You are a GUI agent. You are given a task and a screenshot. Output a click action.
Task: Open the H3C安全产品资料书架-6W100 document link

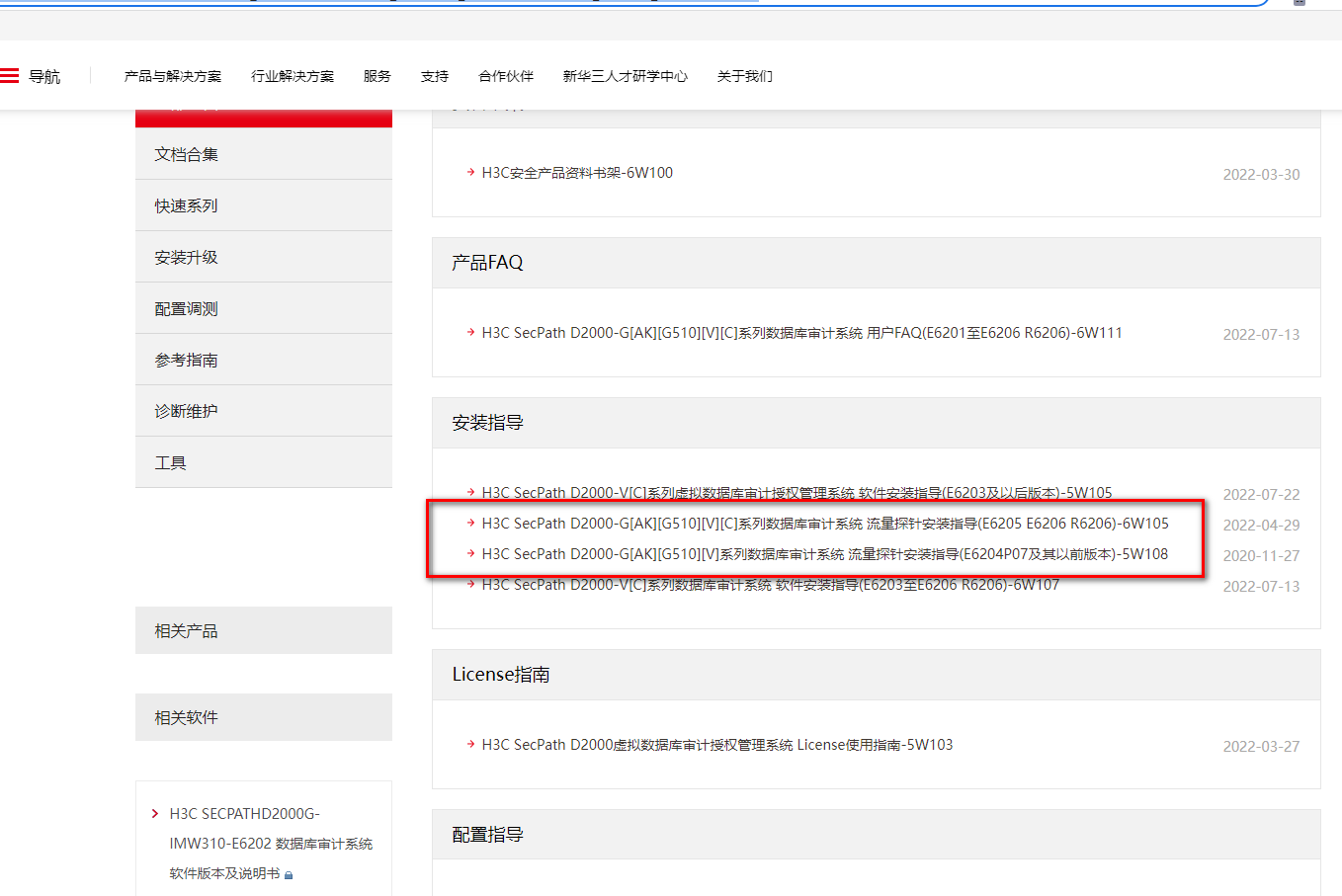point(577,173)
